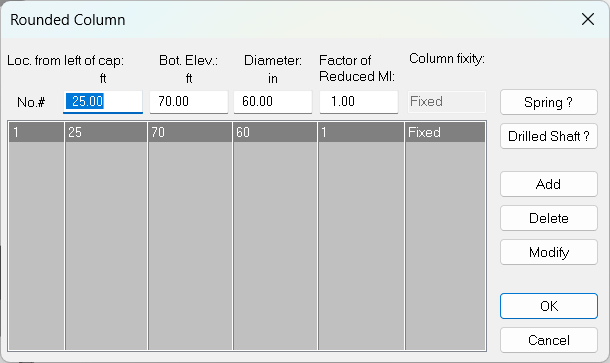Click the location value 25 in the row

pyautogui.click(x=106, y=132)
